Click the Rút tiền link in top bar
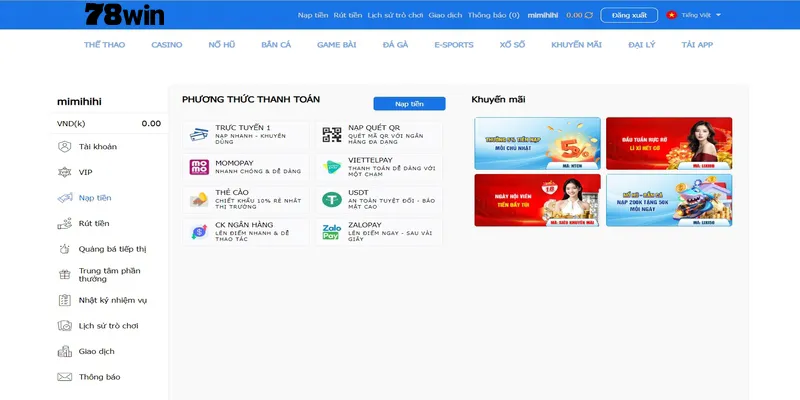800x400 pixels. point(348,15)
